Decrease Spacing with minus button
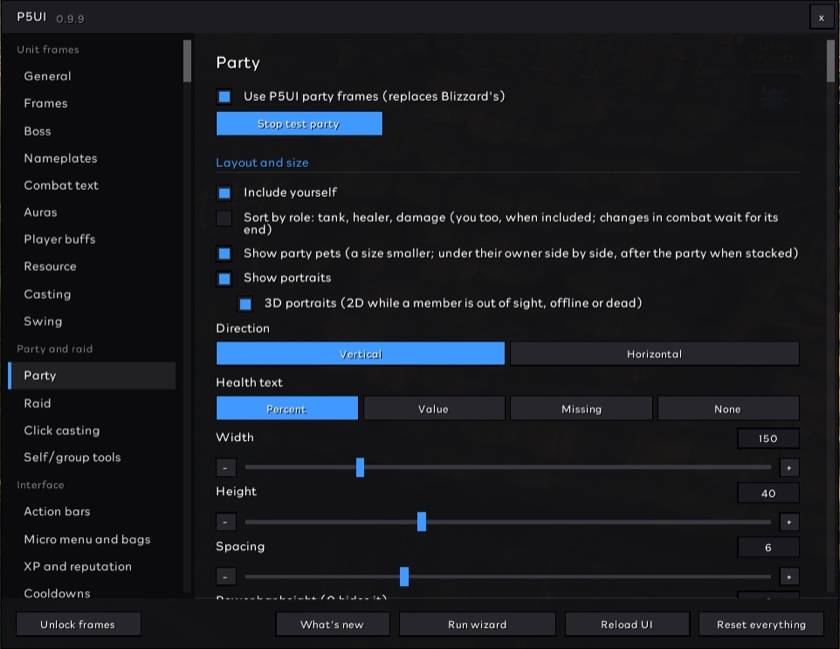Screen dimensions: 840x649 click(x=226, y=577)
